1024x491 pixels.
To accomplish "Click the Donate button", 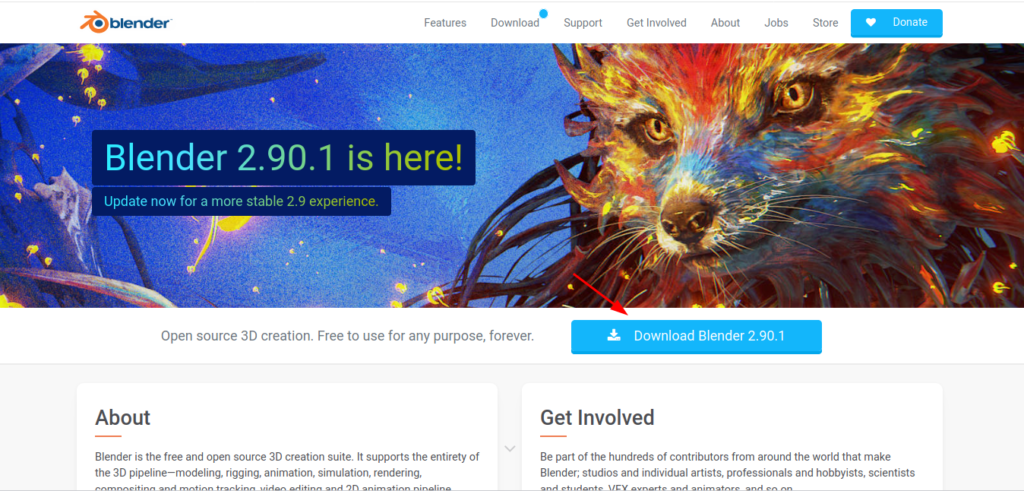I will click(x=896, y=23).
